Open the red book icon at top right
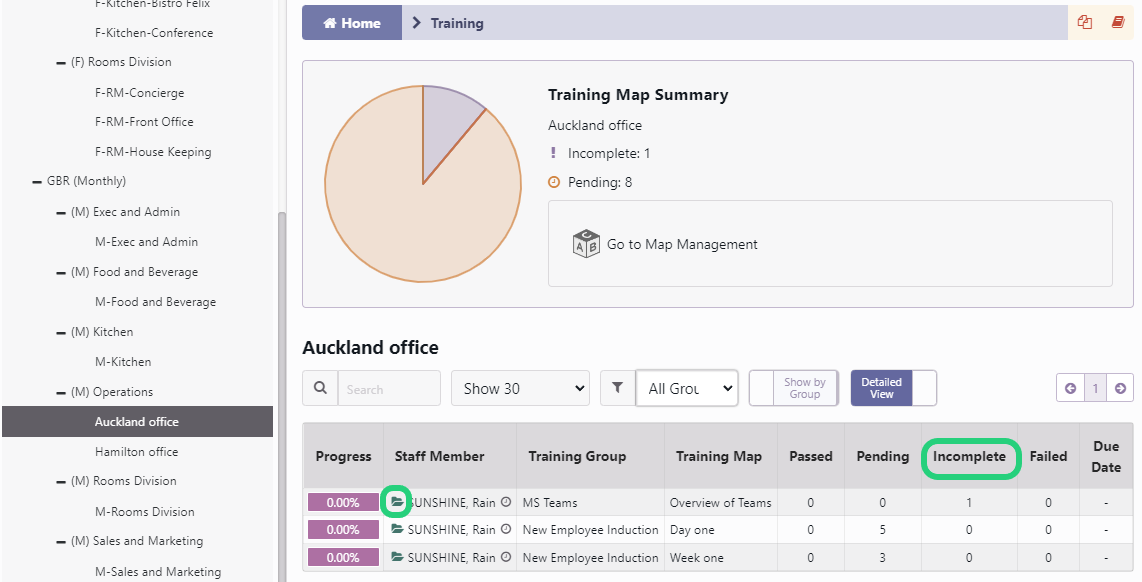 coord(1118,23)
